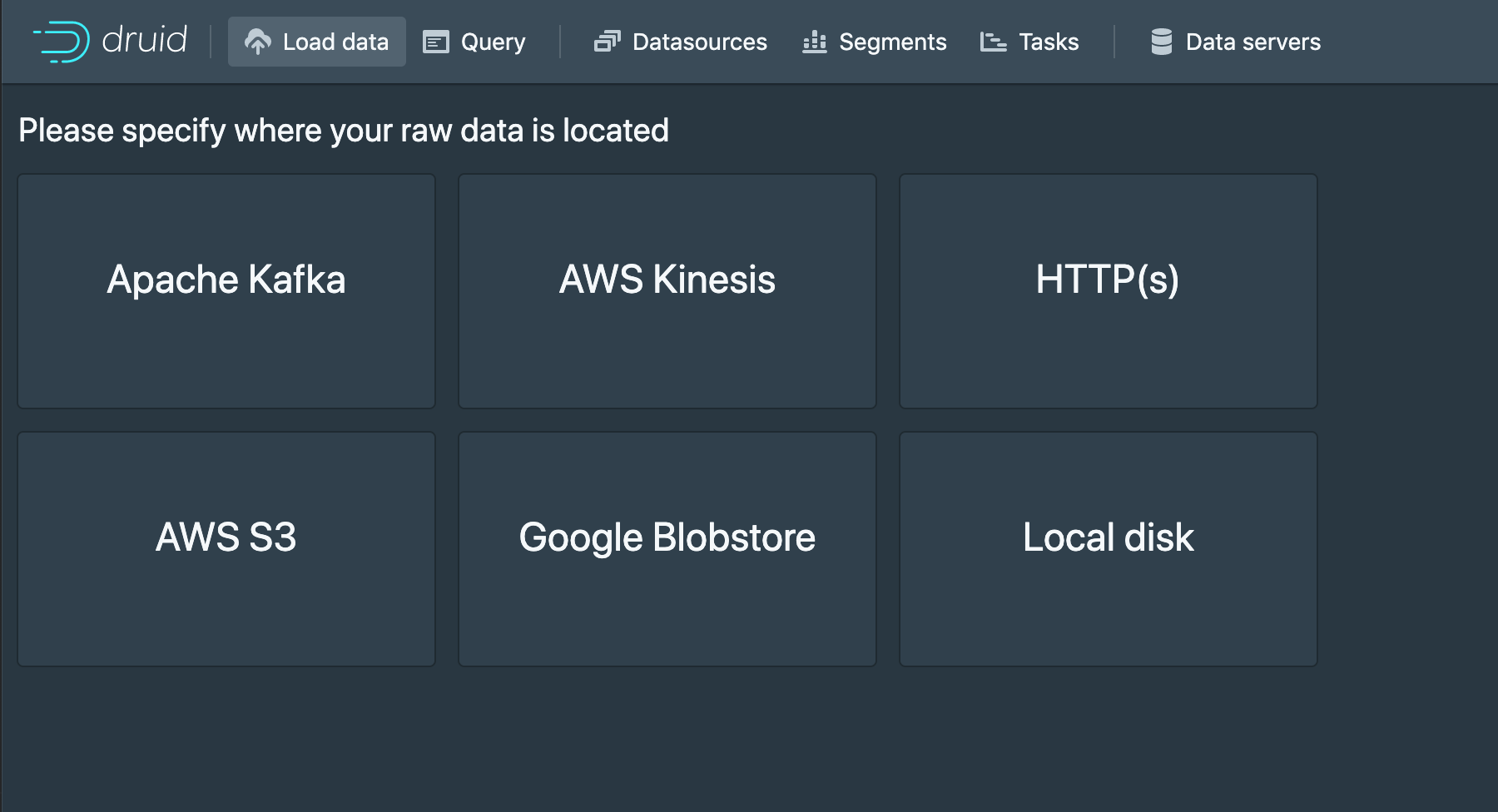1498x812 pixels.
Task: Choose Apache Kafka as data source
Action: 226,291
